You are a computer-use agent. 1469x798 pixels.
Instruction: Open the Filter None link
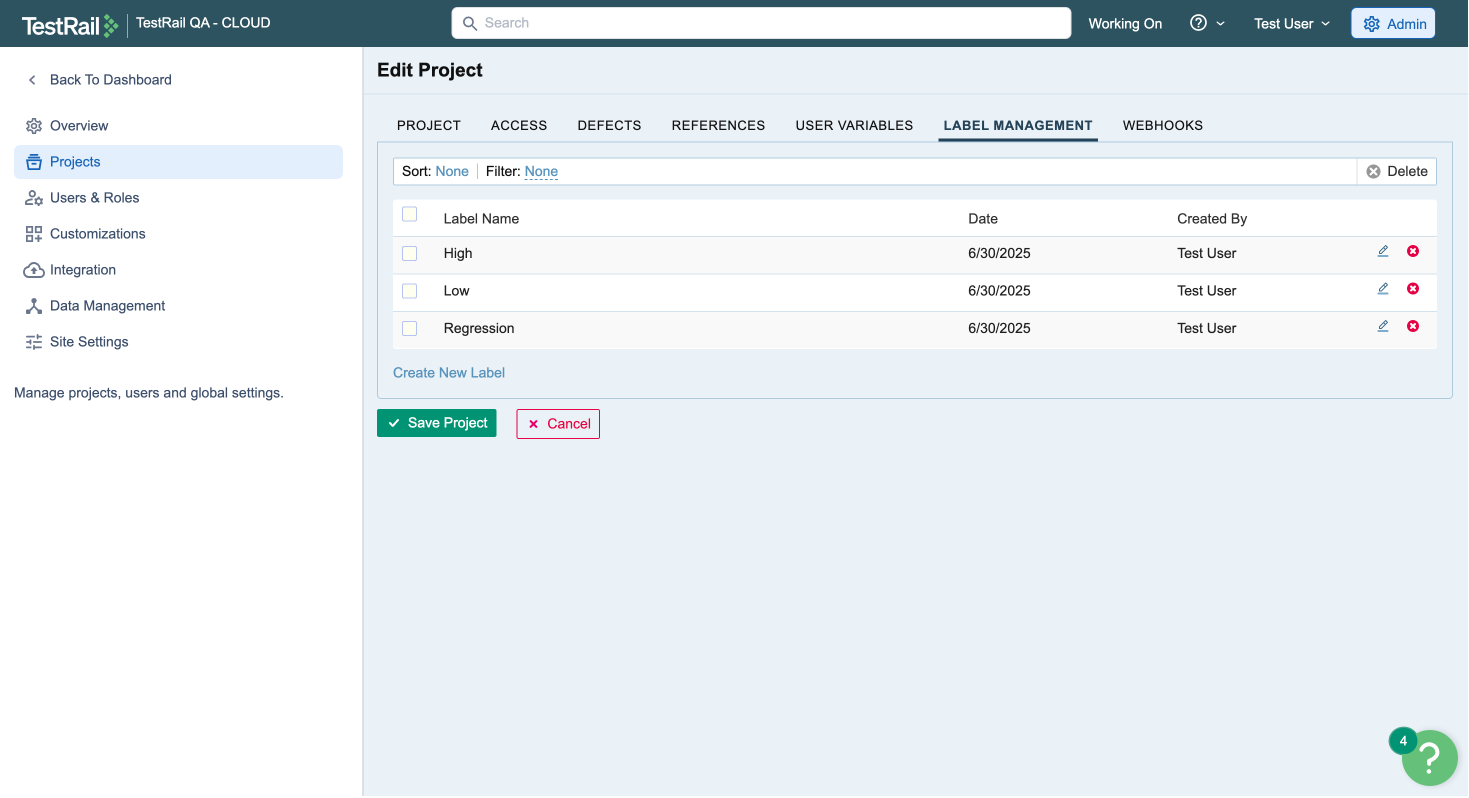541,172
